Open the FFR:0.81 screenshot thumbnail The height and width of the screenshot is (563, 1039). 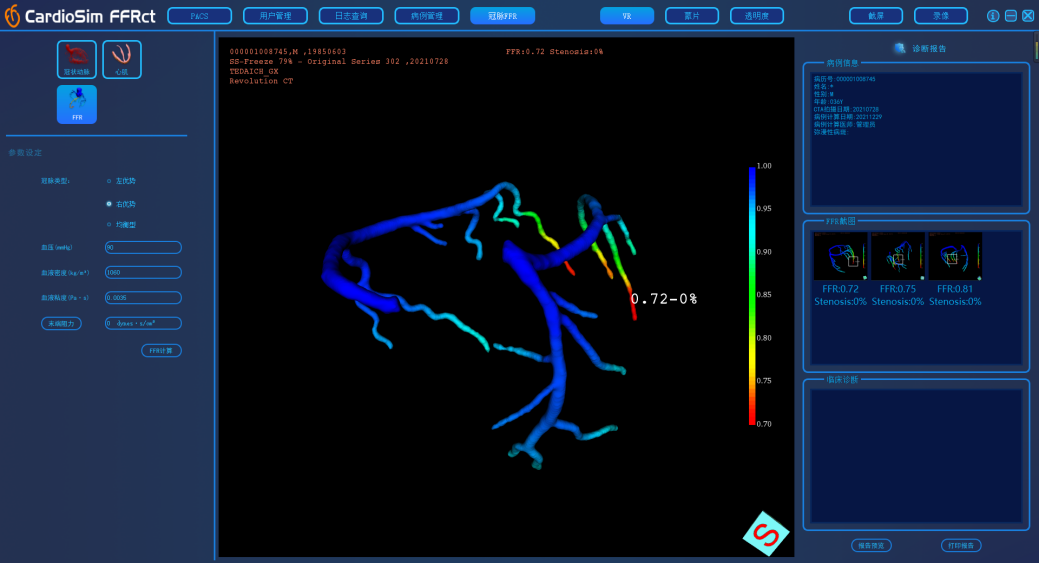click(955, 257)
